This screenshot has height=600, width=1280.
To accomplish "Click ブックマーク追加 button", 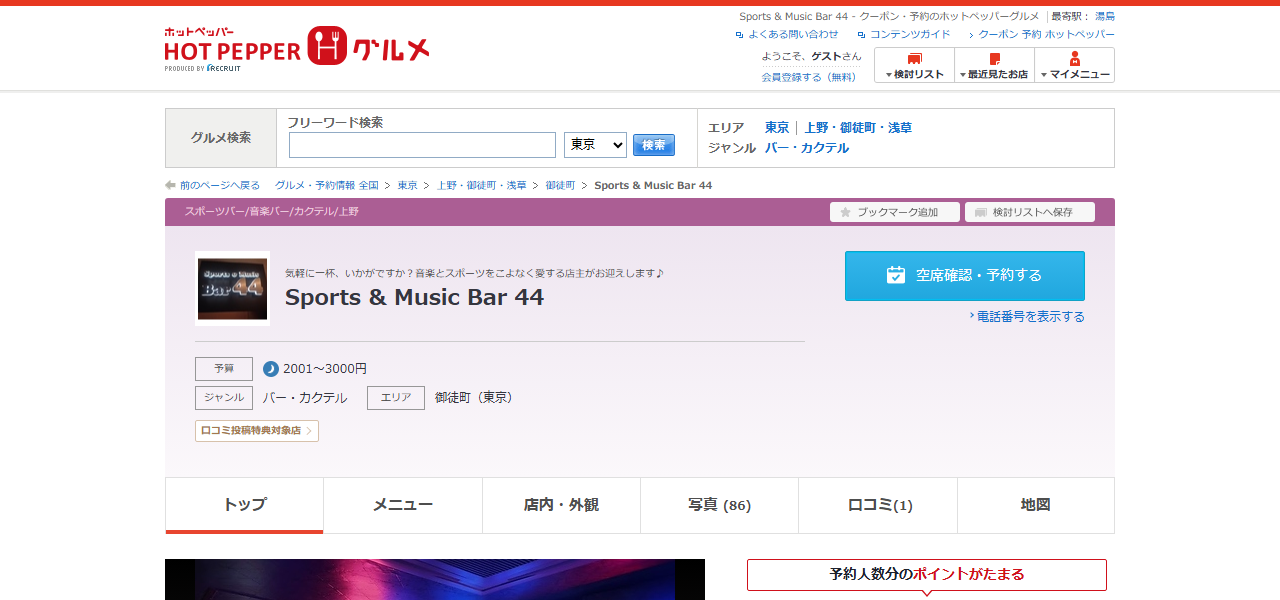I will [895, 212].
